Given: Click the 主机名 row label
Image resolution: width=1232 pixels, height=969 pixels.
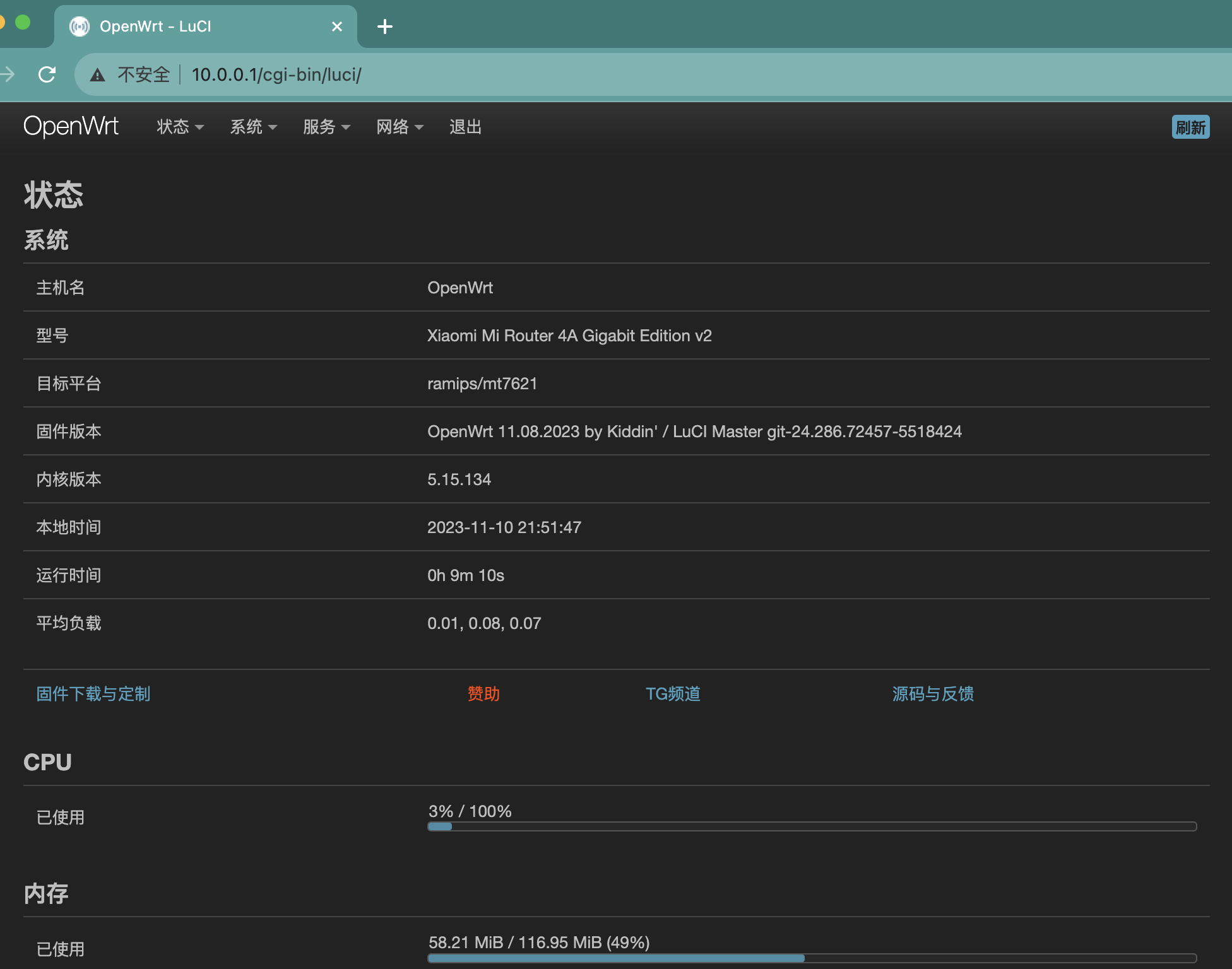Looking at the screenshot, I should click(61, 288).
